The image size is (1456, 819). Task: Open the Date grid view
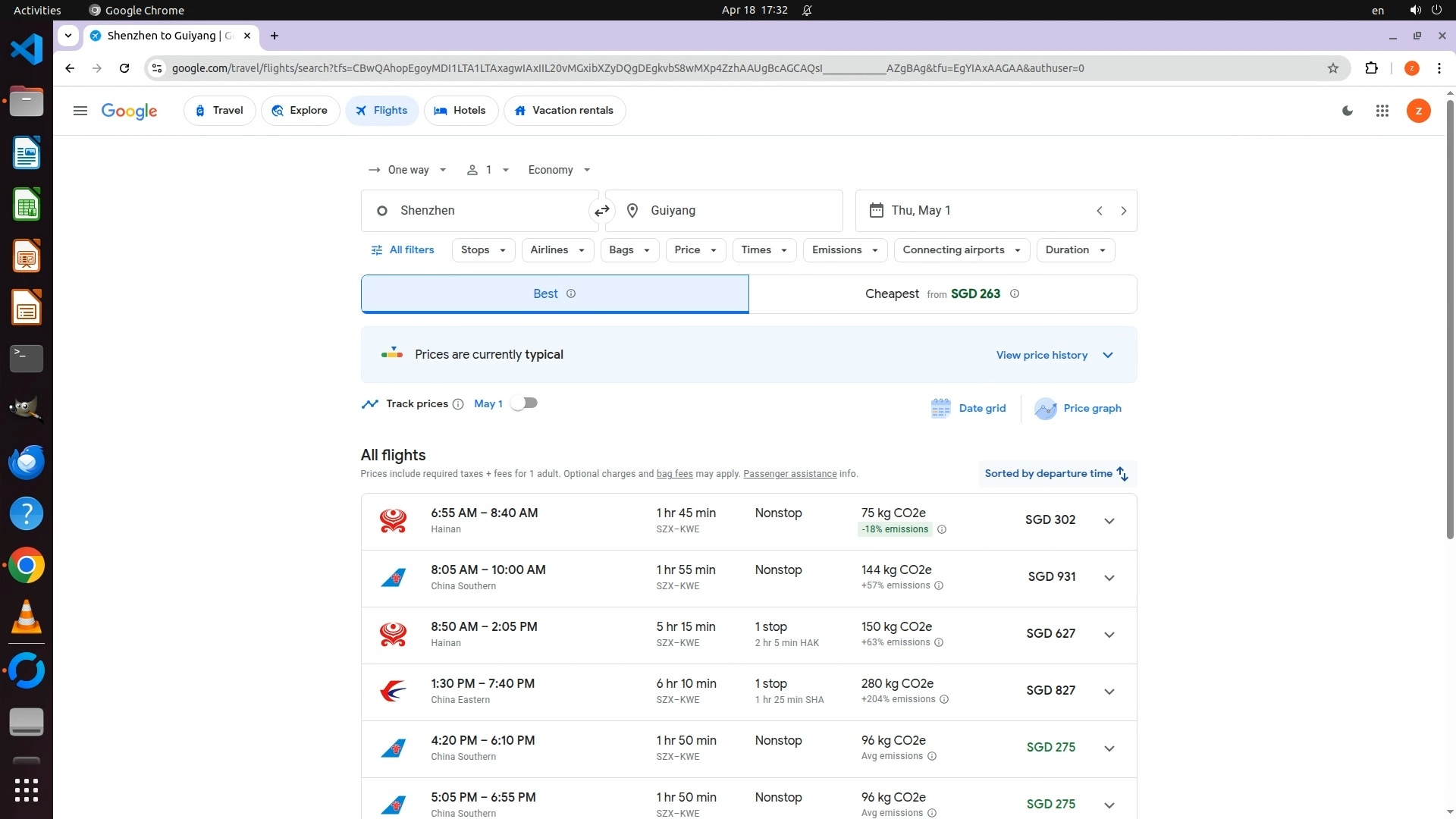968,408
